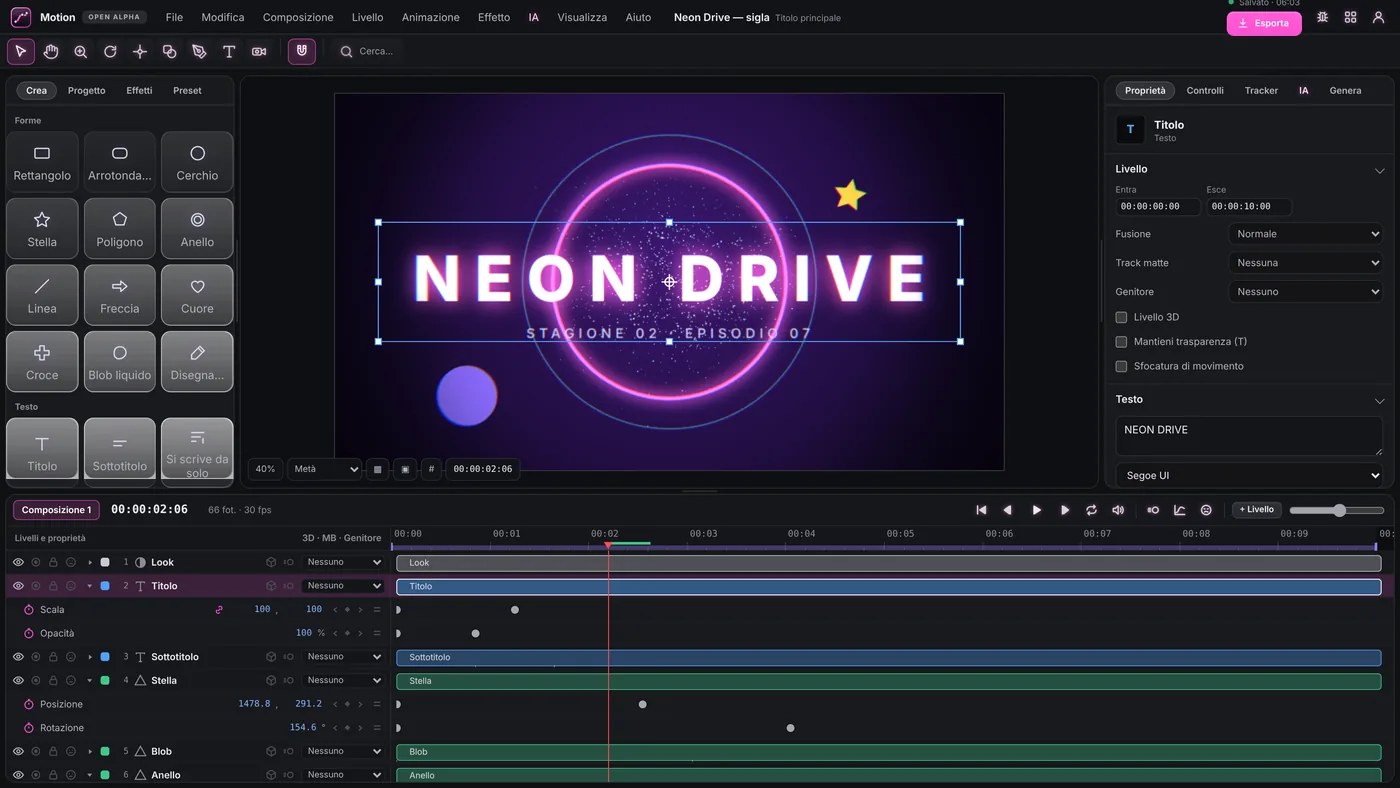1400x788 pixels.
Task: Add a Linea shape
Action: point(42,295)
